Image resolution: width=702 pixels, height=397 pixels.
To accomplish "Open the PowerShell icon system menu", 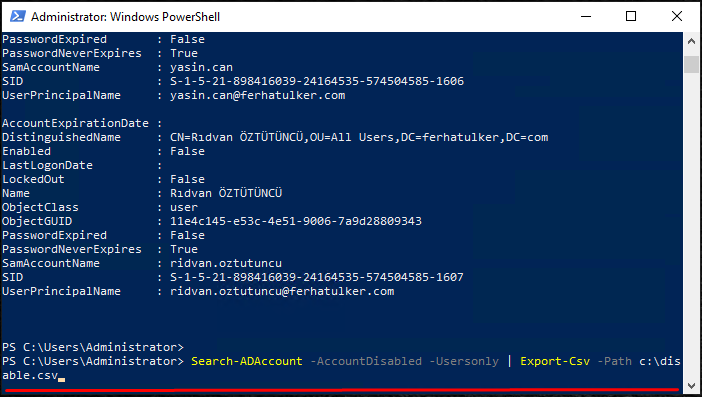I will click(x=18, y=17).
